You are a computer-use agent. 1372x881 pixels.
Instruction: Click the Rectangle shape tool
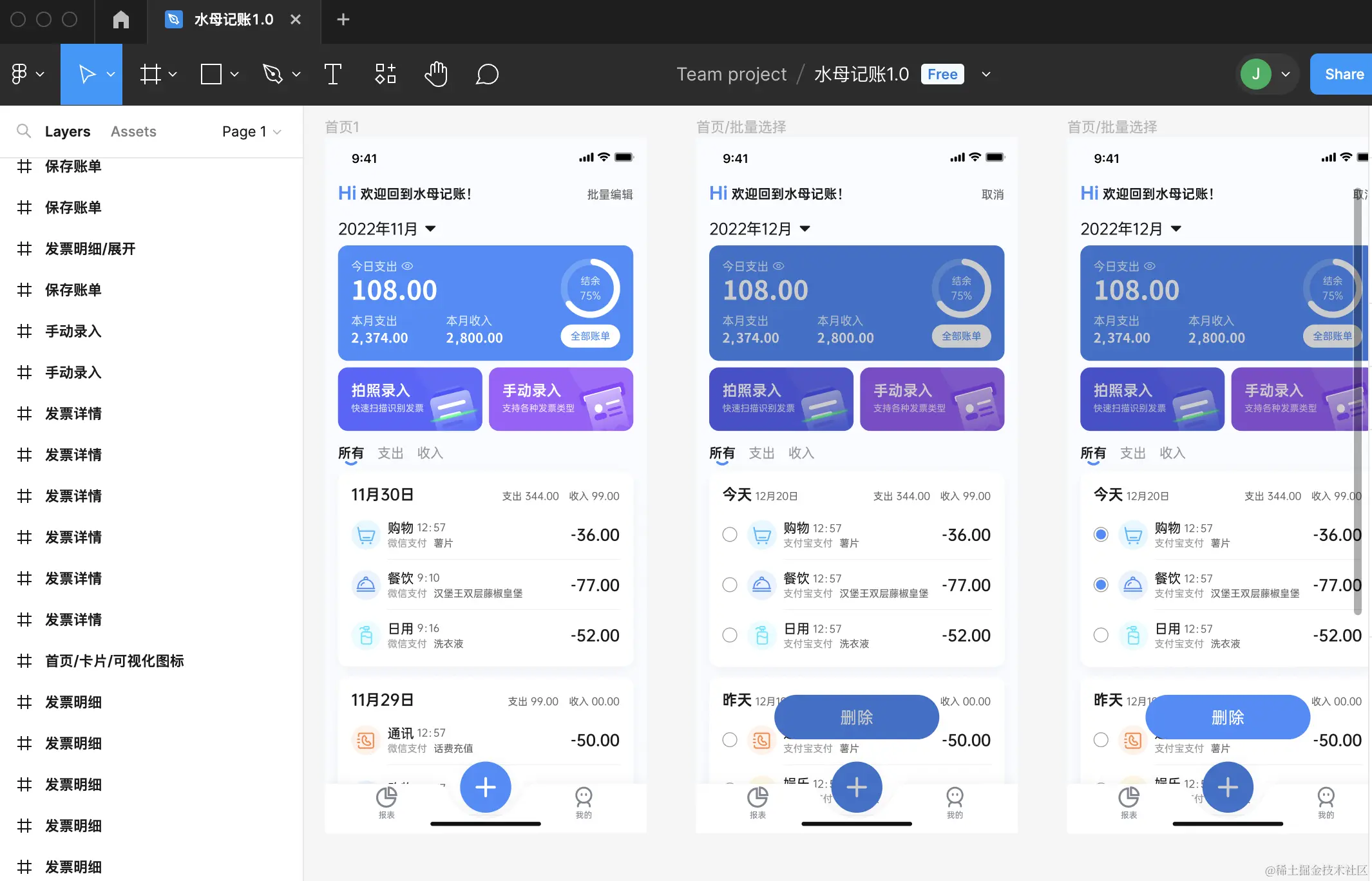pos(211,74)
